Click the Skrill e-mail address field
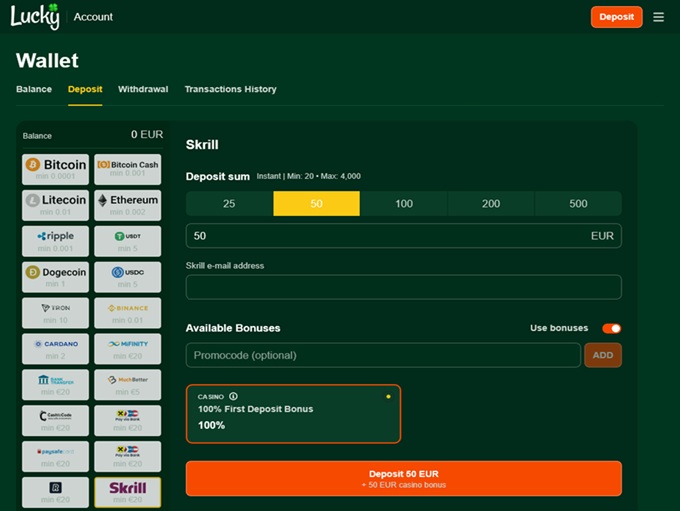The height and width of the screenshot is (511, 680). point(403,287)
